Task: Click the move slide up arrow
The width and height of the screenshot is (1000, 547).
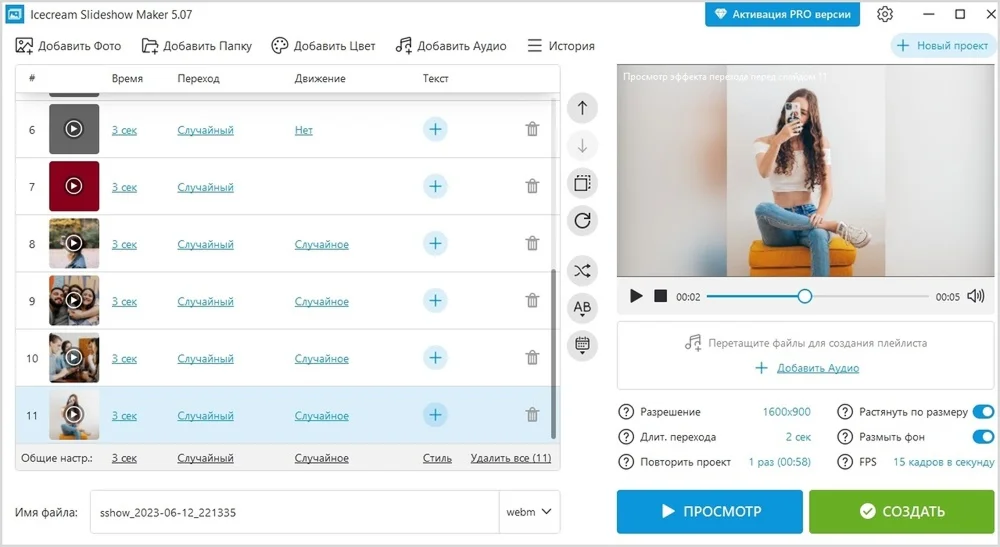Action: click(x=582, y=108)
